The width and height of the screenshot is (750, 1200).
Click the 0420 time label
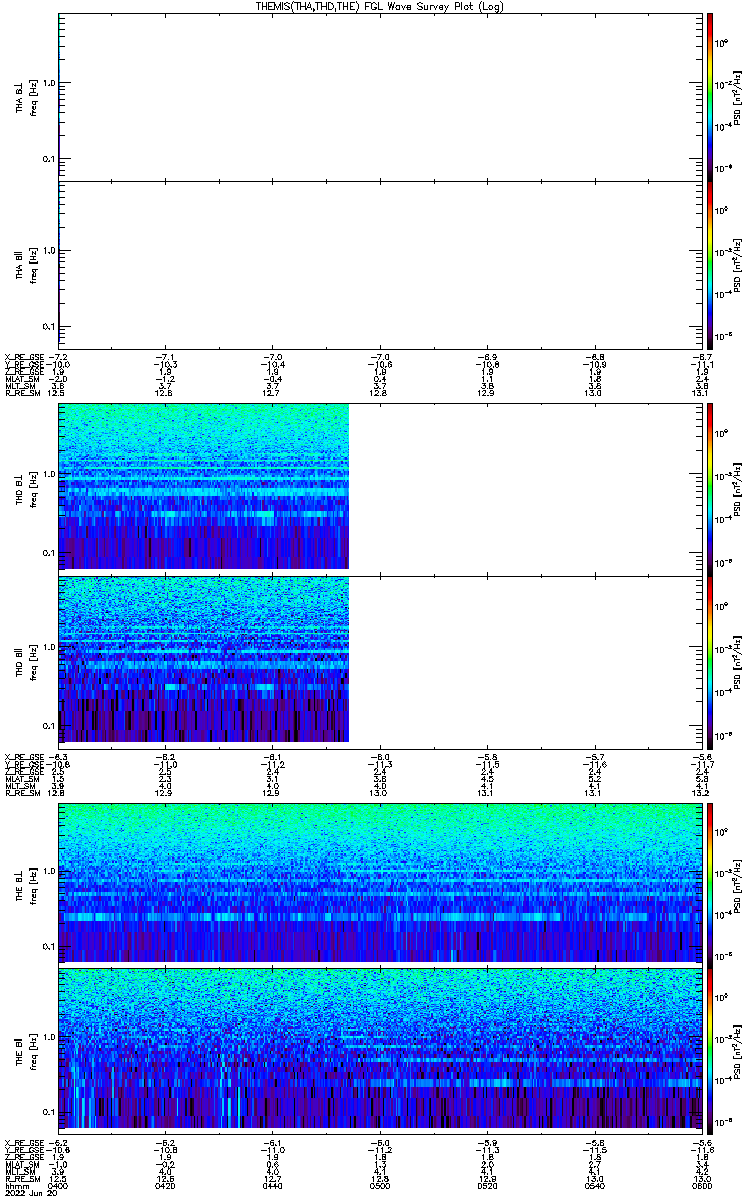click(166, 1185)
